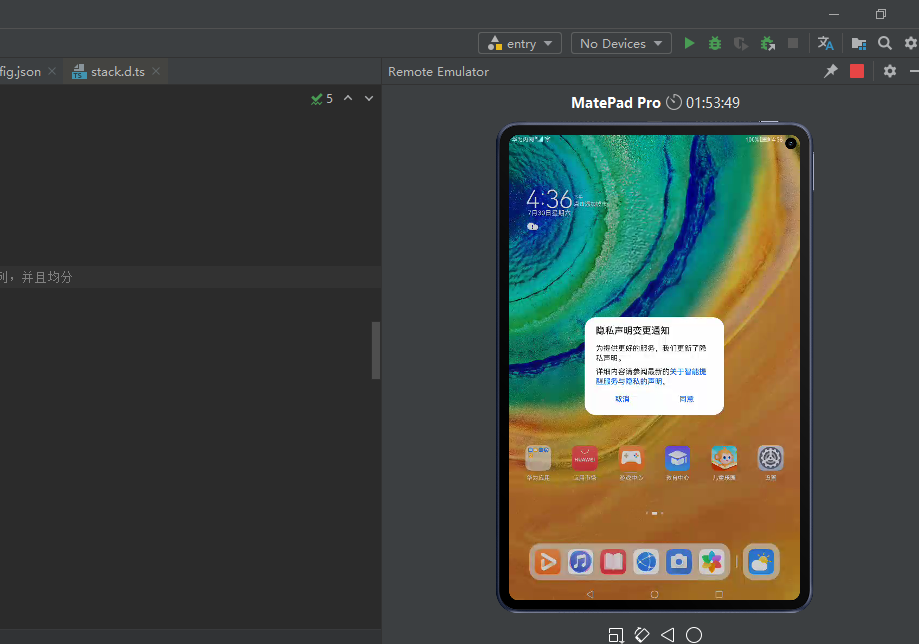The height and width of the screenshot is (644, 919).
Task: Open the Huawei AppGallery icon on the home screen
Action: (584, 458)
